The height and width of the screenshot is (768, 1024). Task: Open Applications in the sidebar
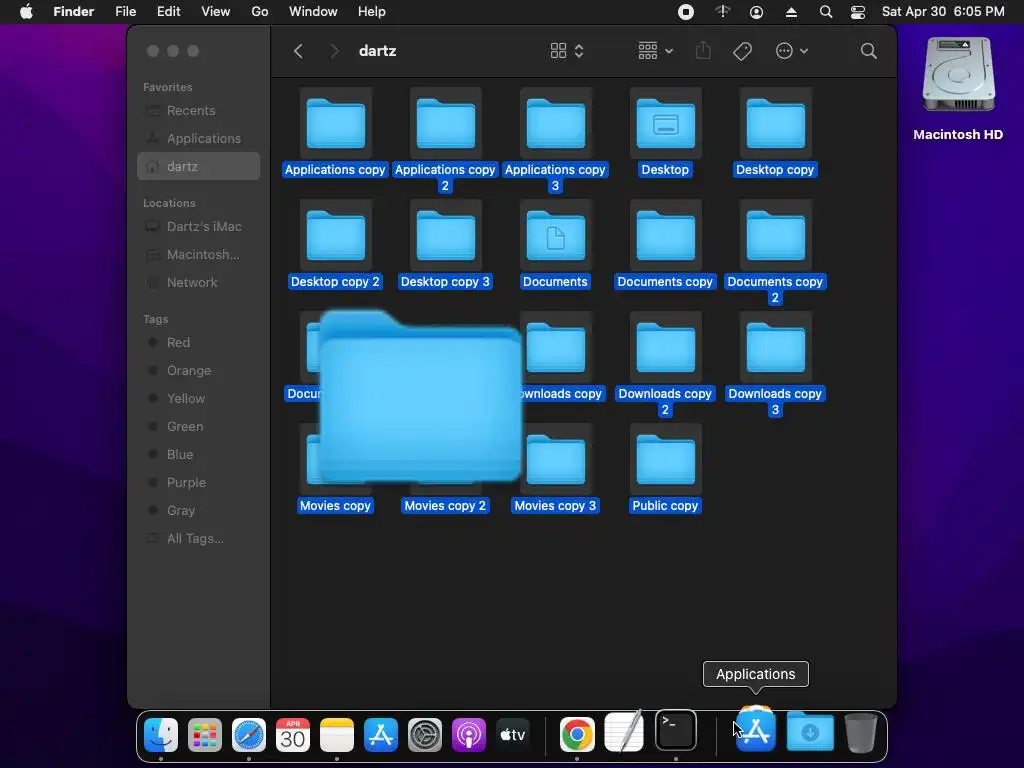pyautogui.click(x=199, y=138)
